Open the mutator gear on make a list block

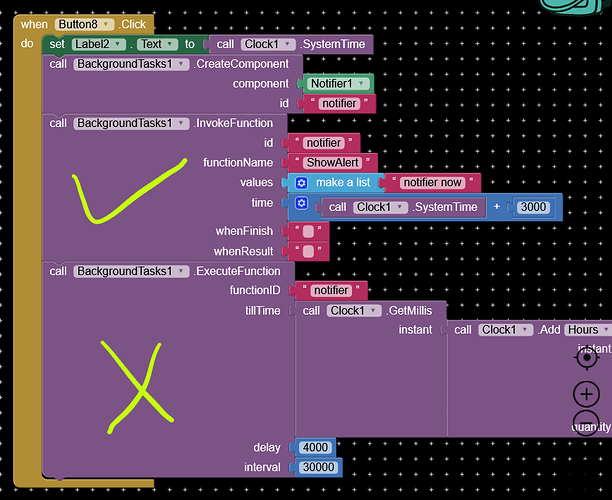[x=301, y=183]
